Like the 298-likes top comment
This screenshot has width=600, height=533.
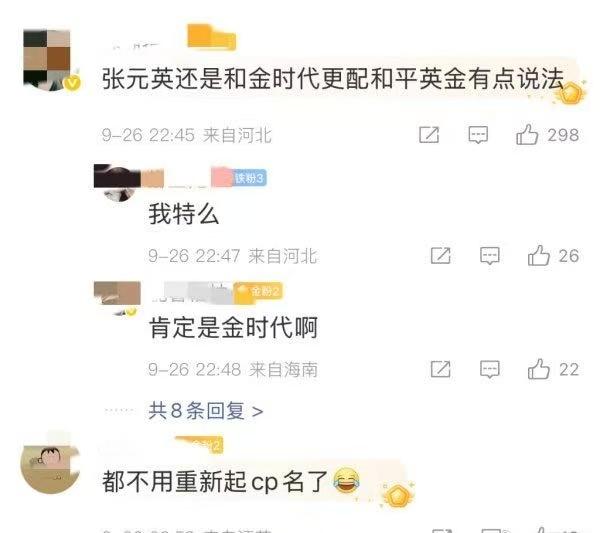[527, 134]
